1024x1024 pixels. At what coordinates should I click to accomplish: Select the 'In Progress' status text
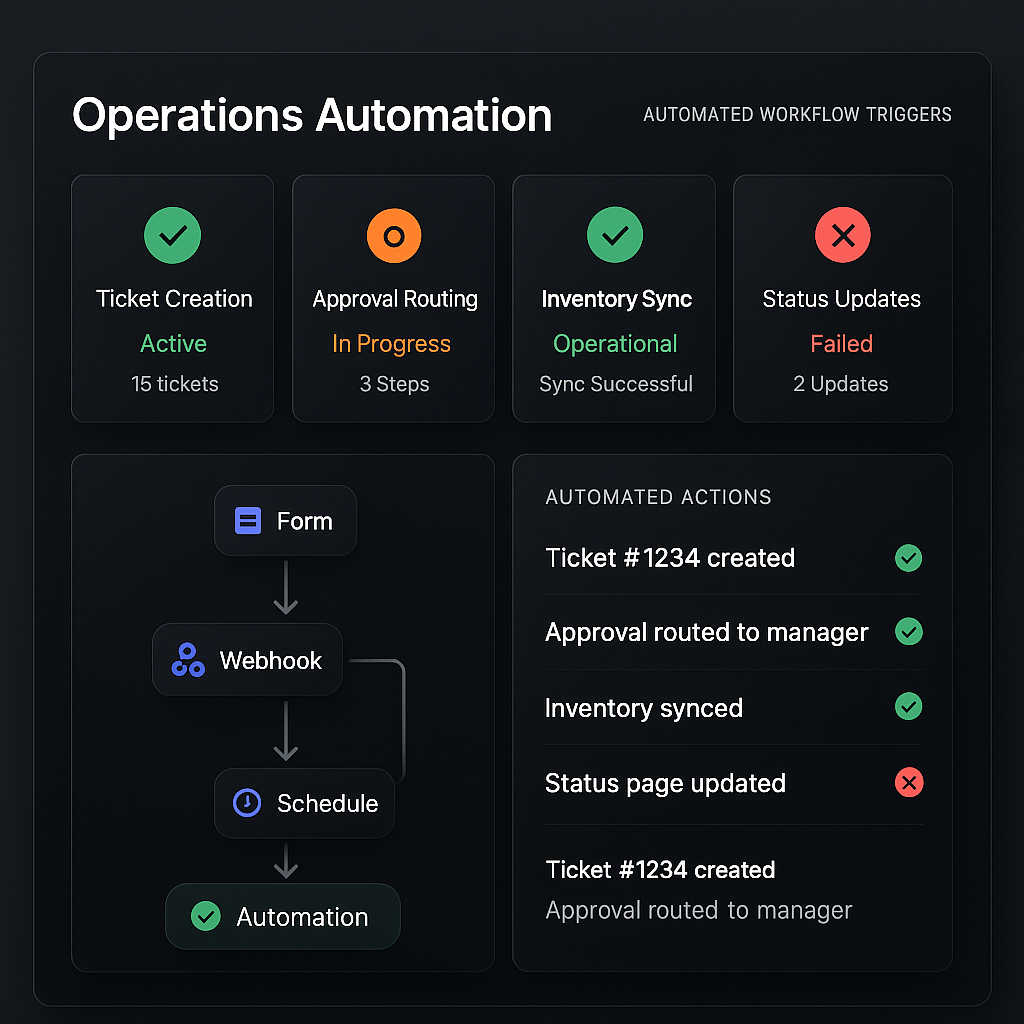[x=391, y=344]
